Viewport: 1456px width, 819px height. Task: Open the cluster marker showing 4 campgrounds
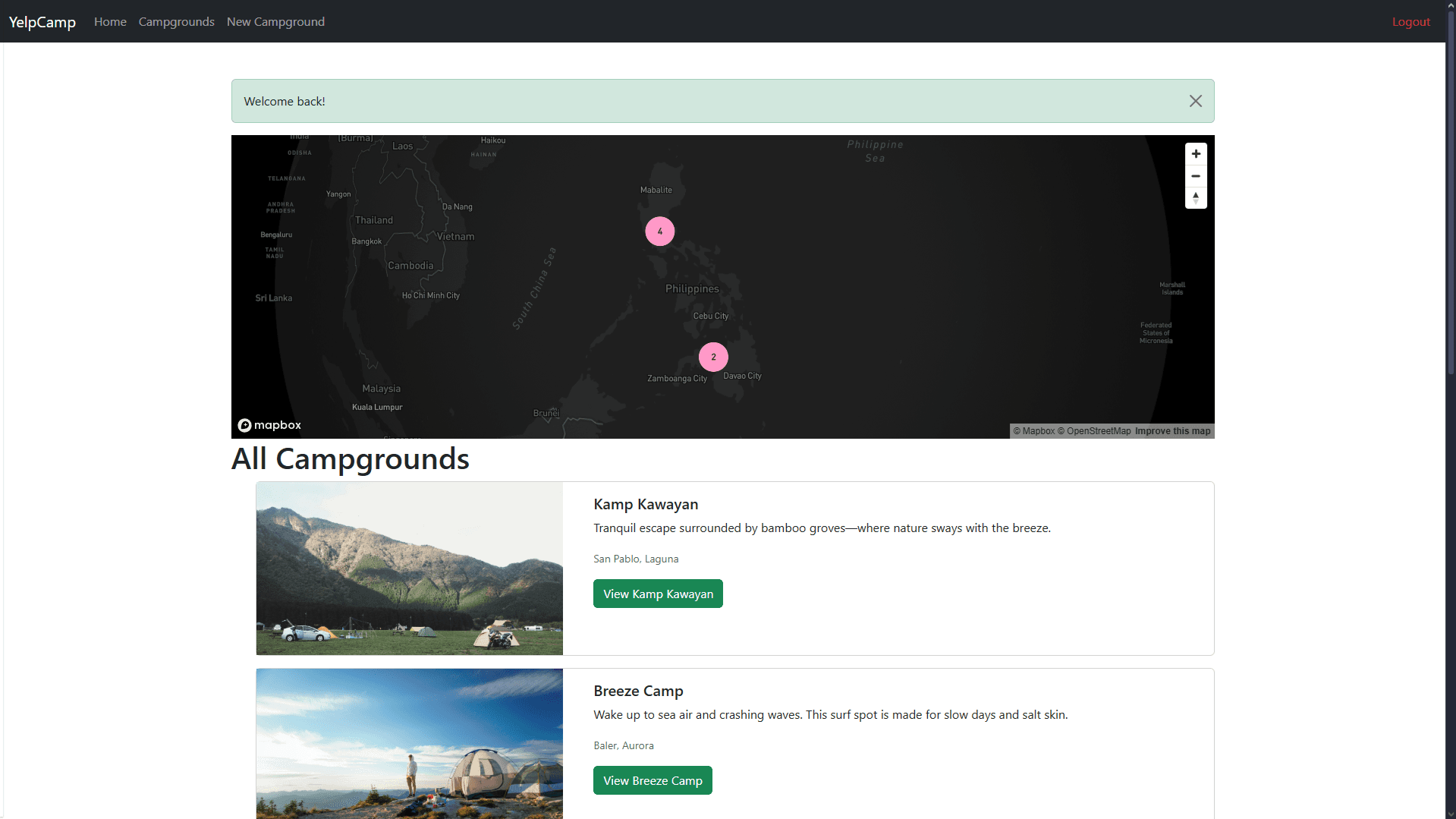659,232
